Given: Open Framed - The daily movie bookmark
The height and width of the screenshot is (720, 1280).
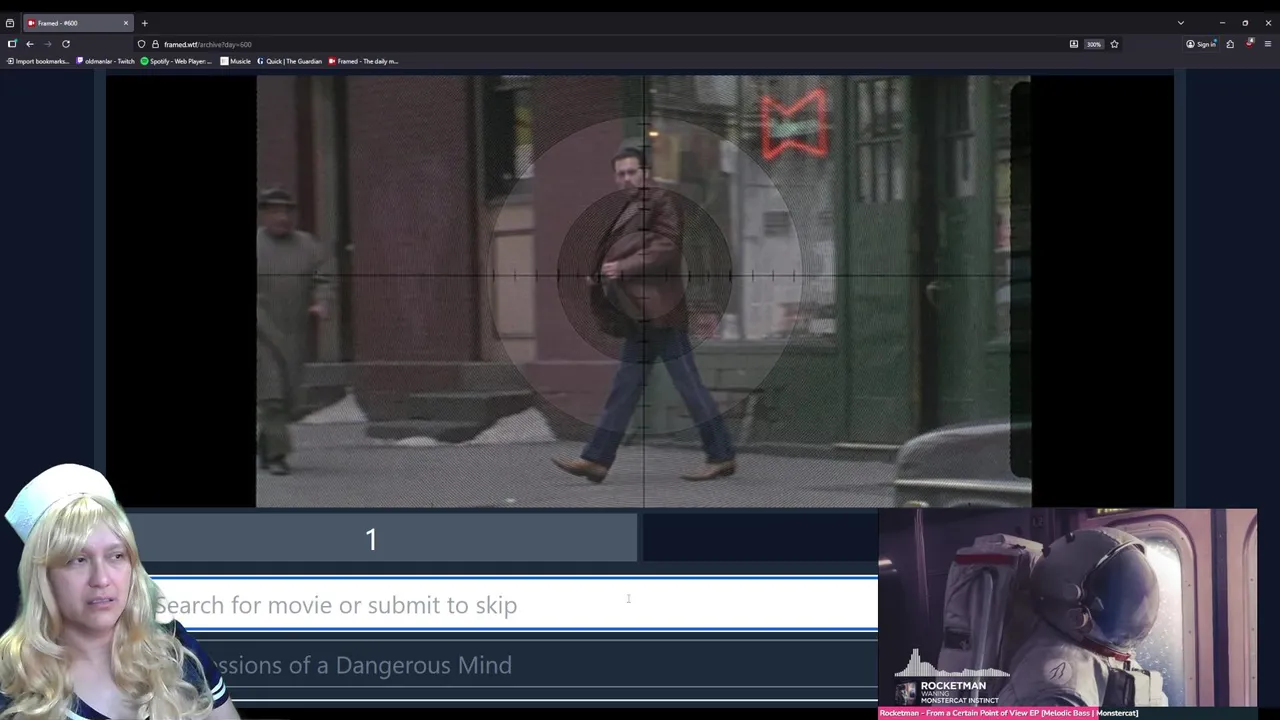Looking at the screenshot, I should click(x=363, y=61).
